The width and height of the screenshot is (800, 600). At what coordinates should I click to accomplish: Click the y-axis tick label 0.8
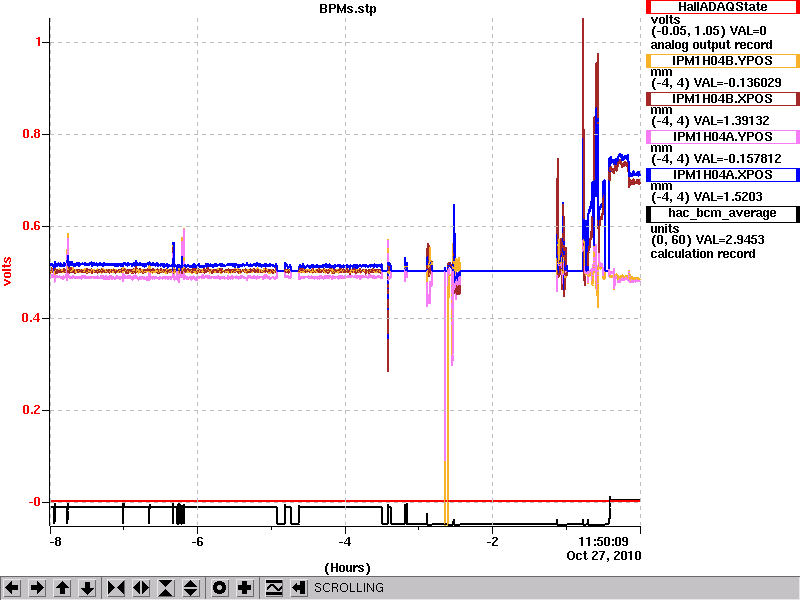(32, 134)
